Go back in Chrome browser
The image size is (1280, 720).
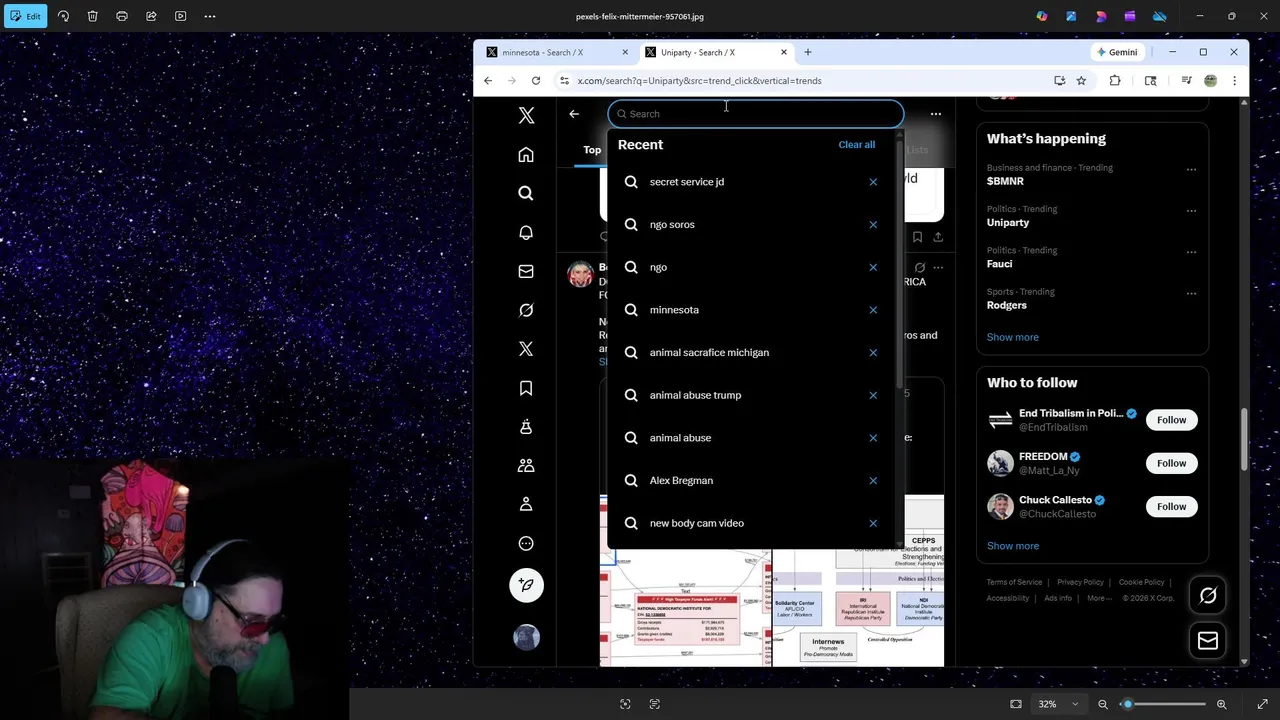point(488,81)
